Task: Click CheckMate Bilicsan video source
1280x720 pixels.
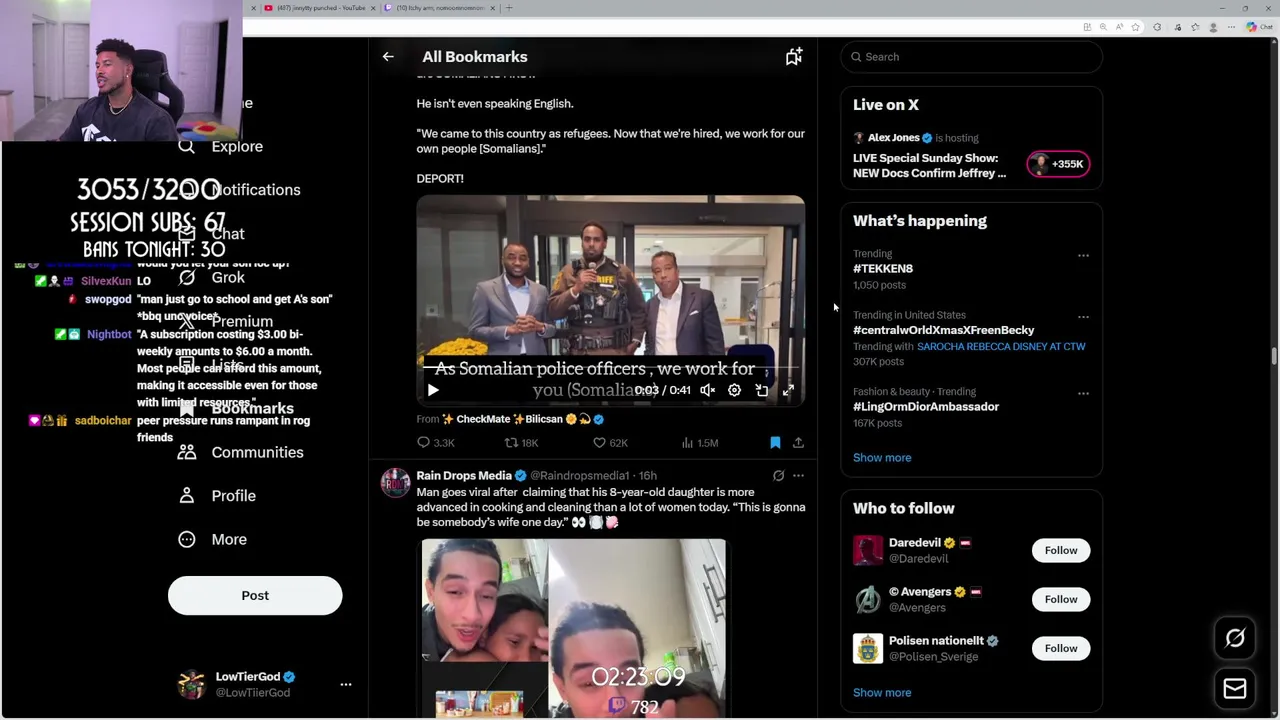Action: pyautogui.click(x=522, y=420)
